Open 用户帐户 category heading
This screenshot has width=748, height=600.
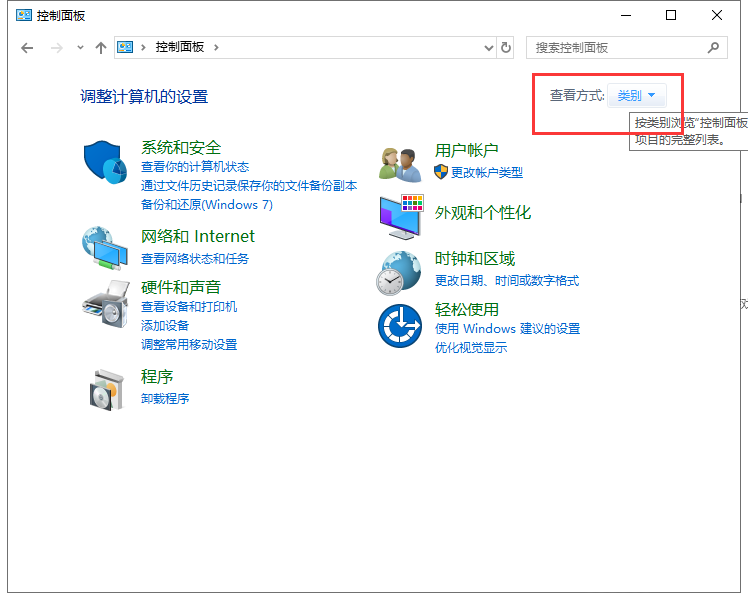(467, 150)
